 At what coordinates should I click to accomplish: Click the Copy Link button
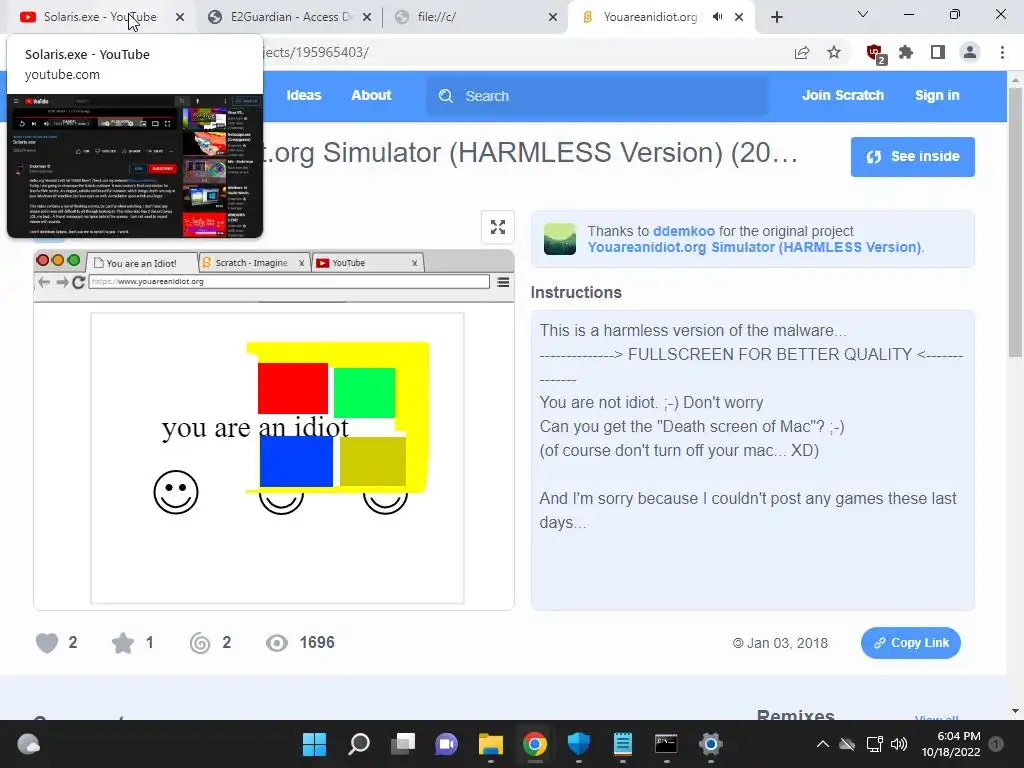click(x=910, y=643)
